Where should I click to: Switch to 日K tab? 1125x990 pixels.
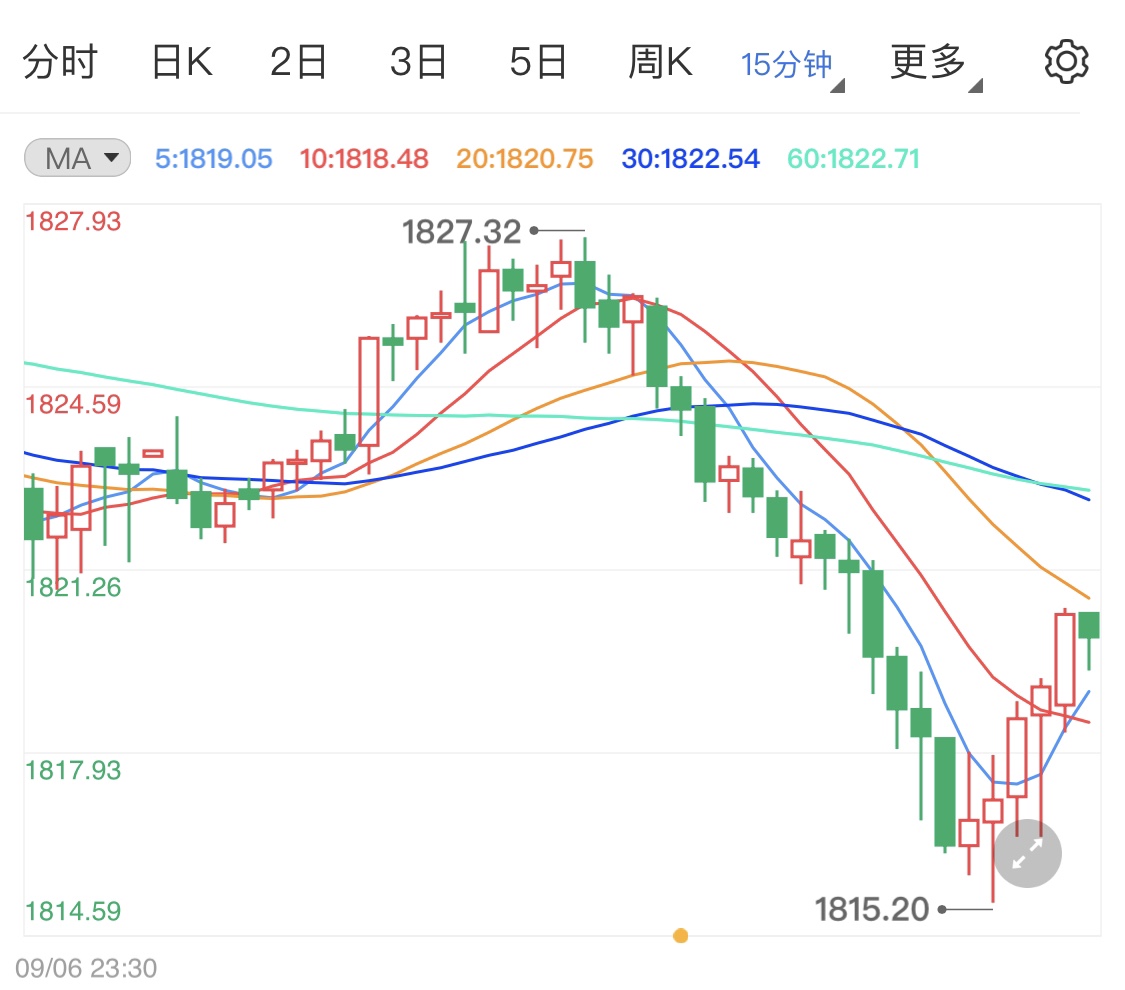tap(182, 62)
